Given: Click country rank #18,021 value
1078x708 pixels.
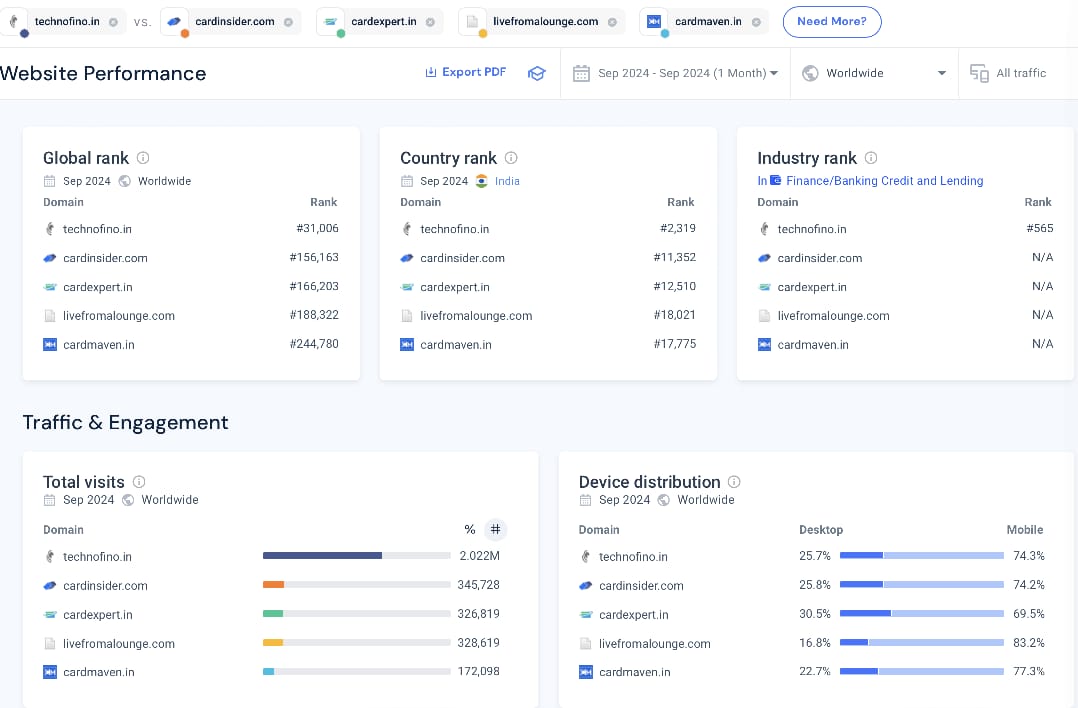Looking at the screenshot, I should [674, 315].
